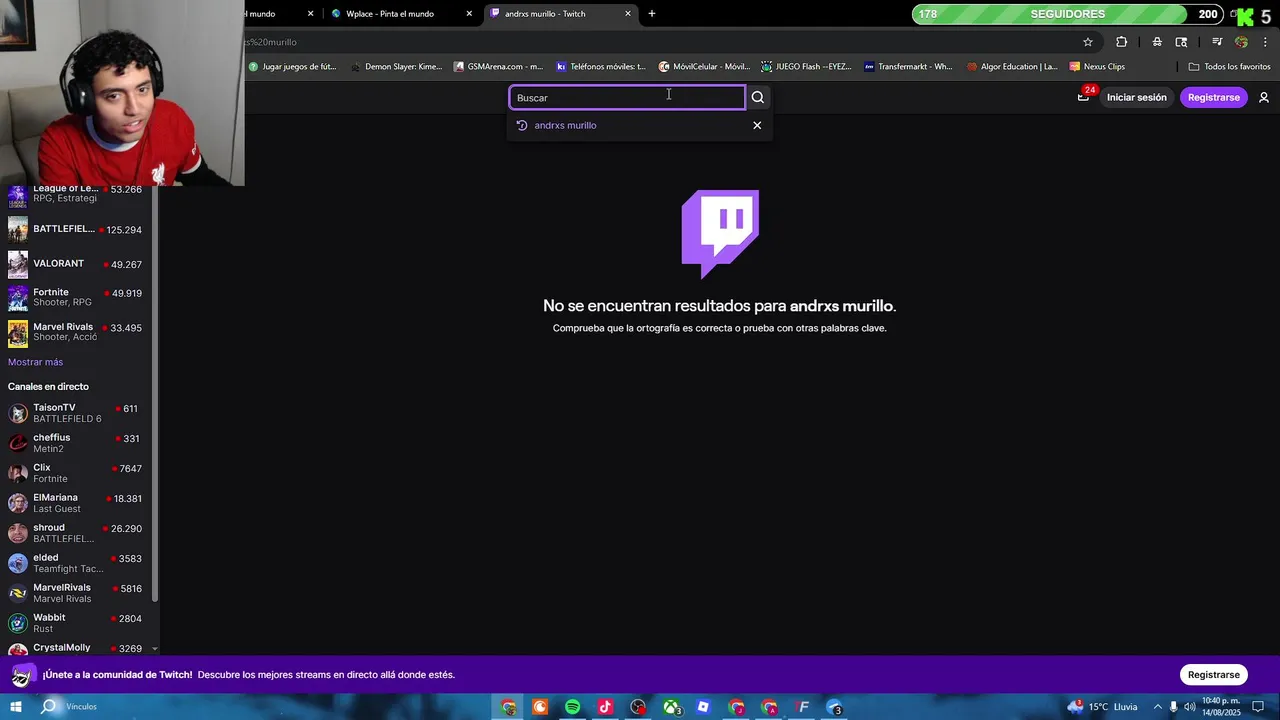The height and width of the screenshot is (720, 1280).
Task: Open Jugar juegos de fút... bookmark
Action: pos(292,67)
